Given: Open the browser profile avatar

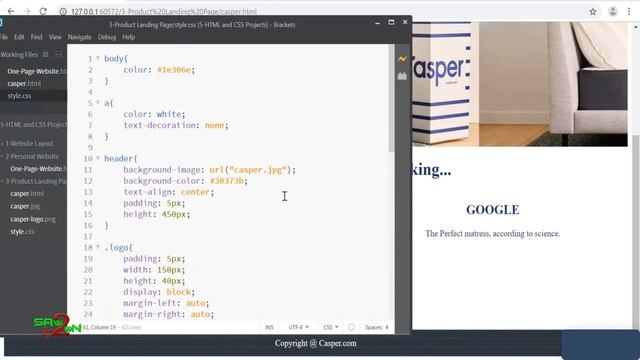Looking at the screenshot, I should [613, 12].
